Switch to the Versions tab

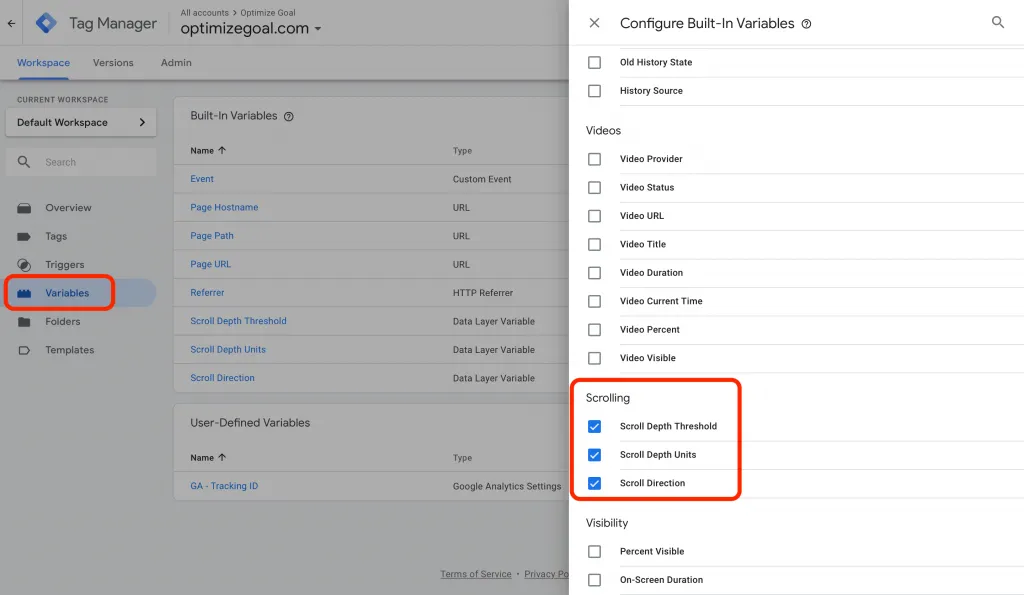(113, 63)
